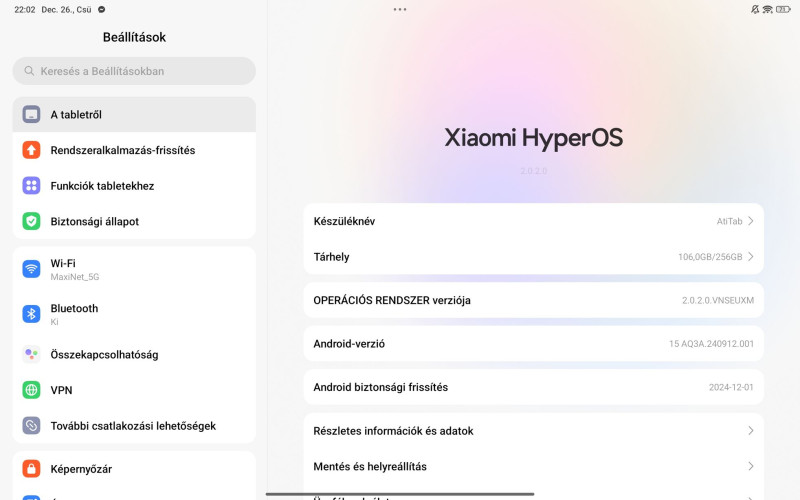The image size is (800, 500).
Task: Tap the Bluetooth icon in the sidebar
Action: [x=31, y=314]
